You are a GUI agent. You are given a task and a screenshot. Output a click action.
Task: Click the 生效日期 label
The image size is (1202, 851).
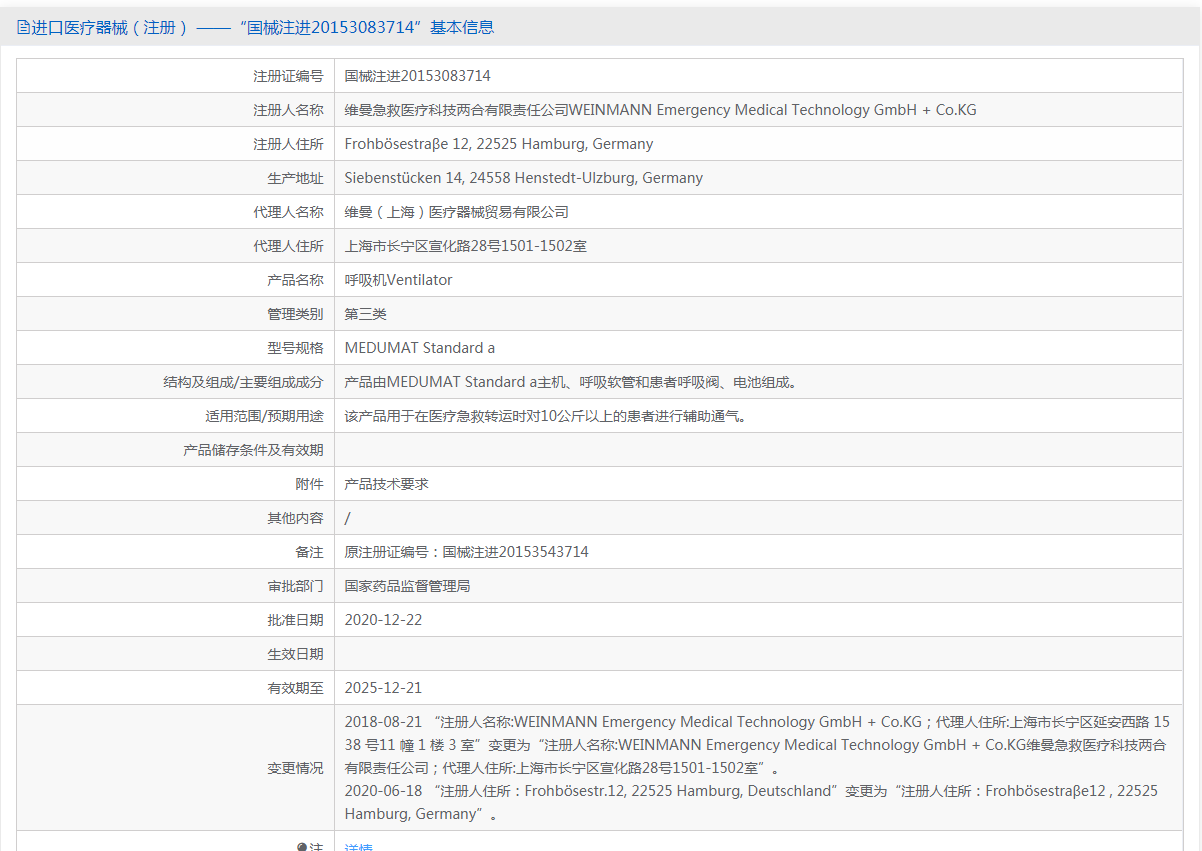(x=295, y=654)
